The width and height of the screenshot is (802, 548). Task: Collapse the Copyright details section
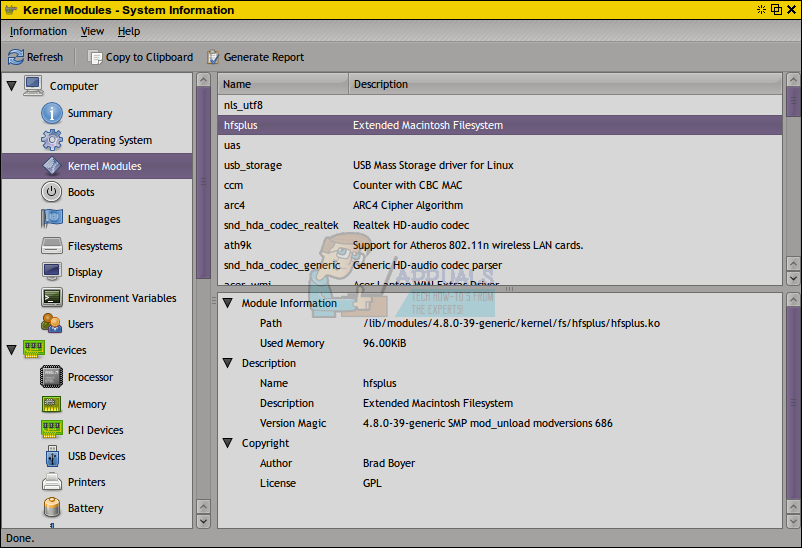(228, 443)
